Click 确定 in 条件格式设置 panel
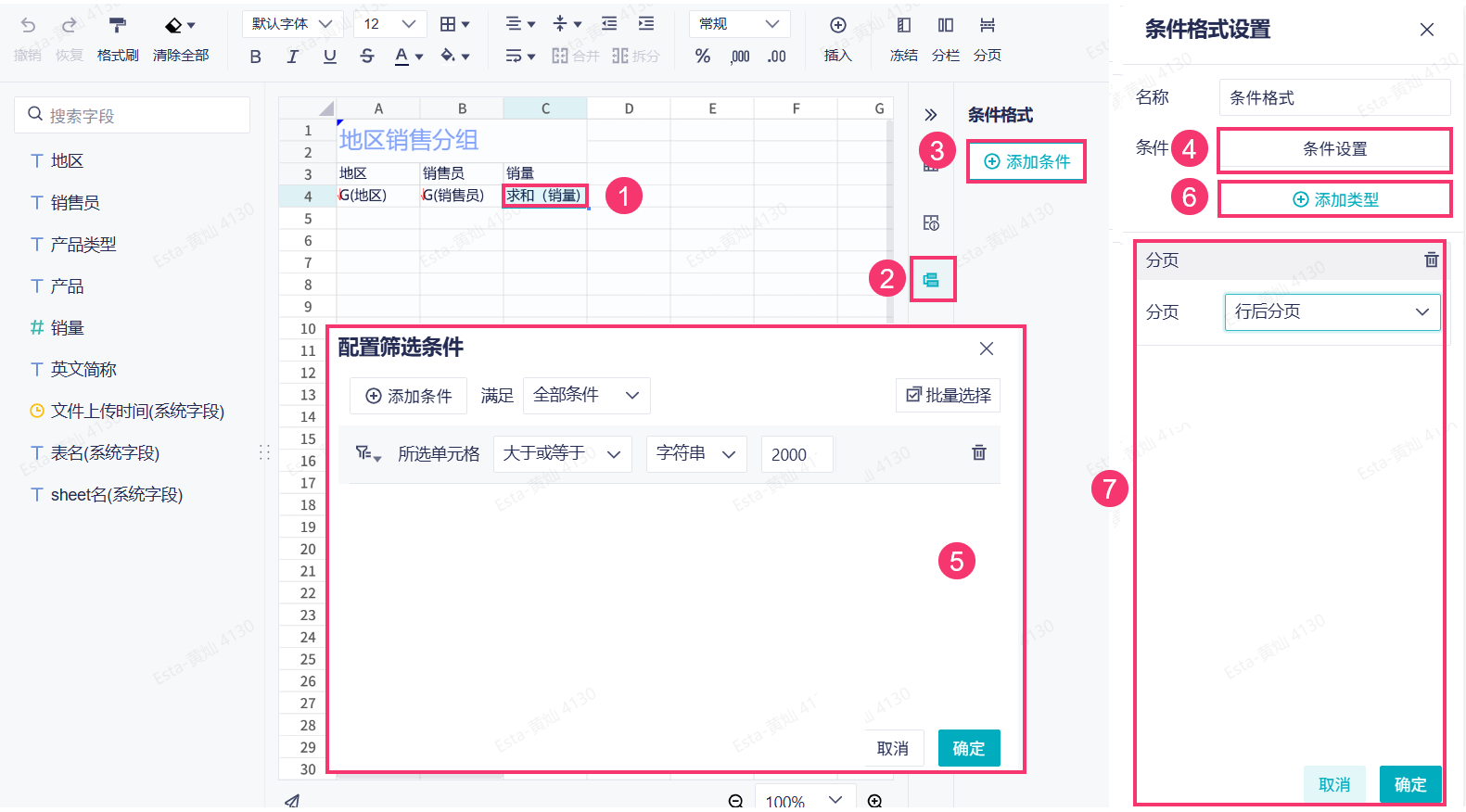Screen dimensions: 1466x812 pos(1410,784)
